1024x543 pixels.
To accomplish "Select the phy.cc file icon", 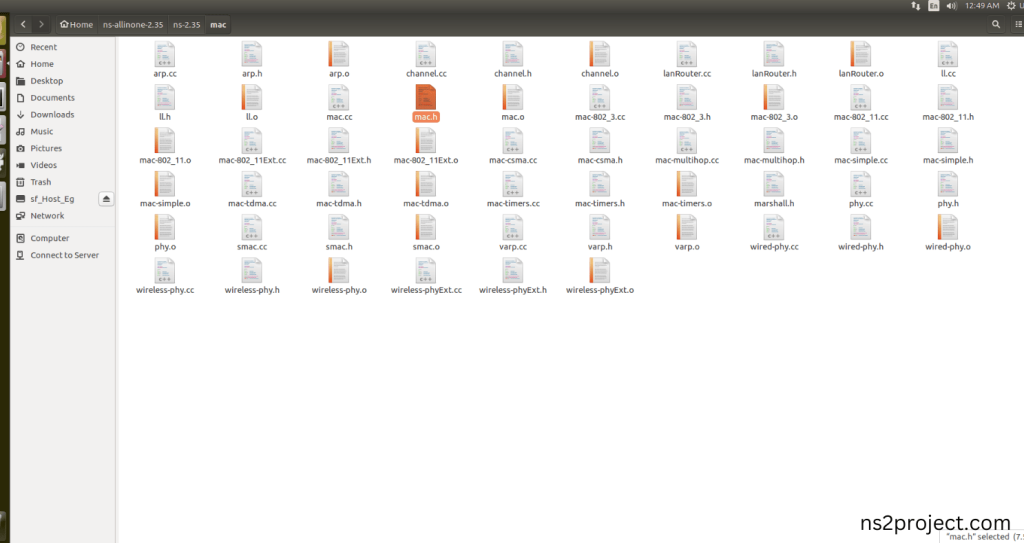I will point(861,184).
